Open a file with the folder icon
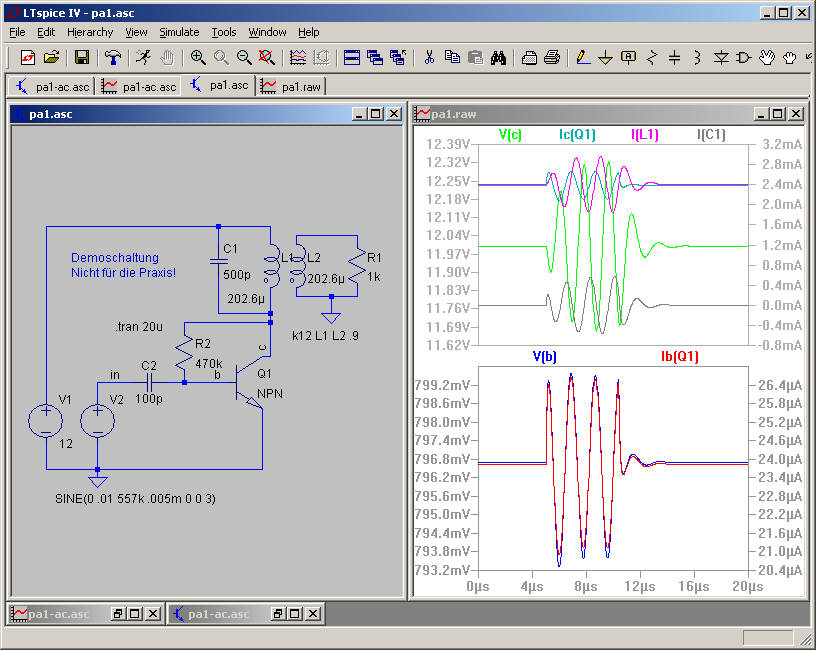The image size is (816, 650). 52,57
